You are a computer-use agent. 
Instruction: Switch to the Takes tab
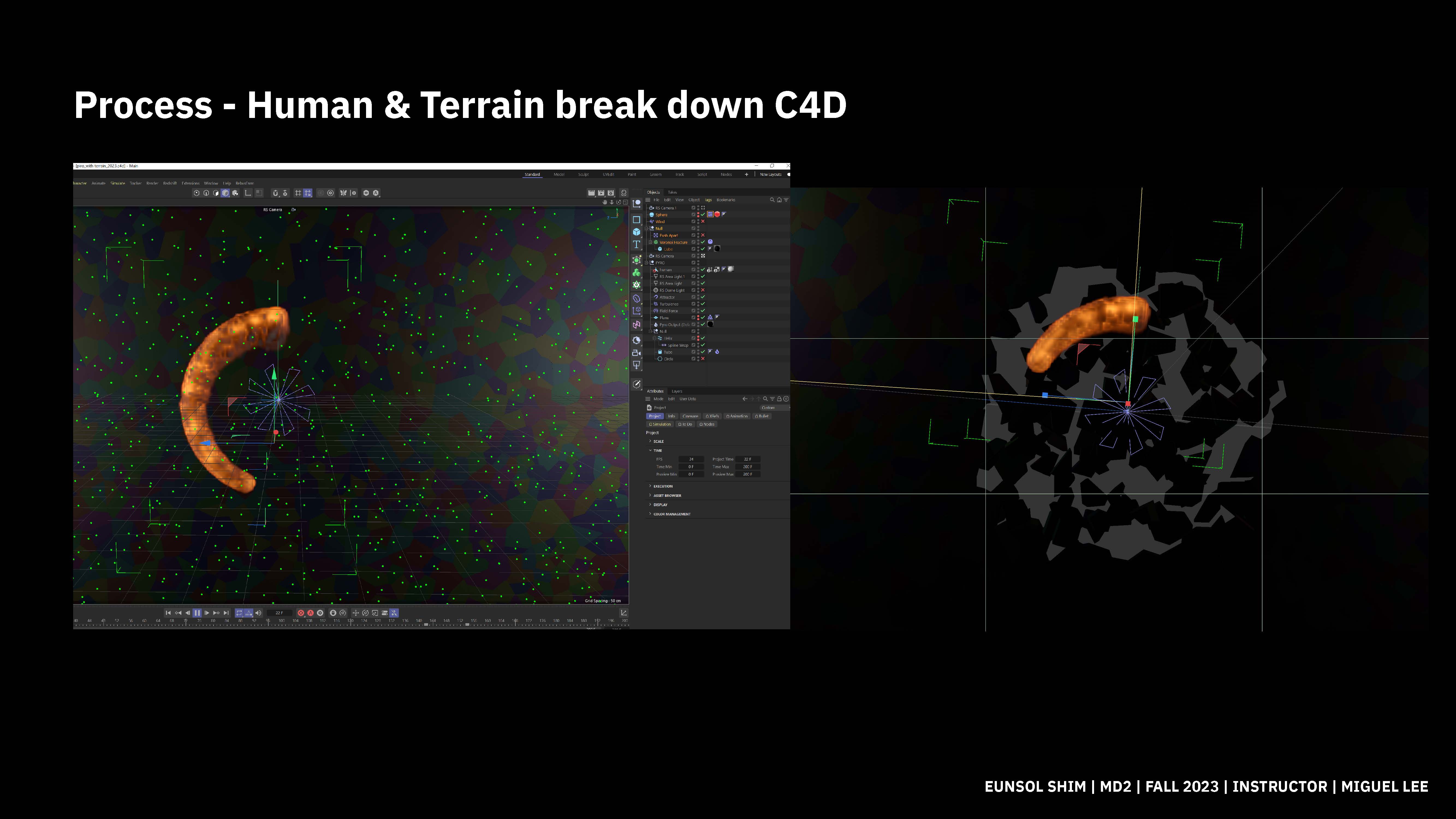pos(672,192)
